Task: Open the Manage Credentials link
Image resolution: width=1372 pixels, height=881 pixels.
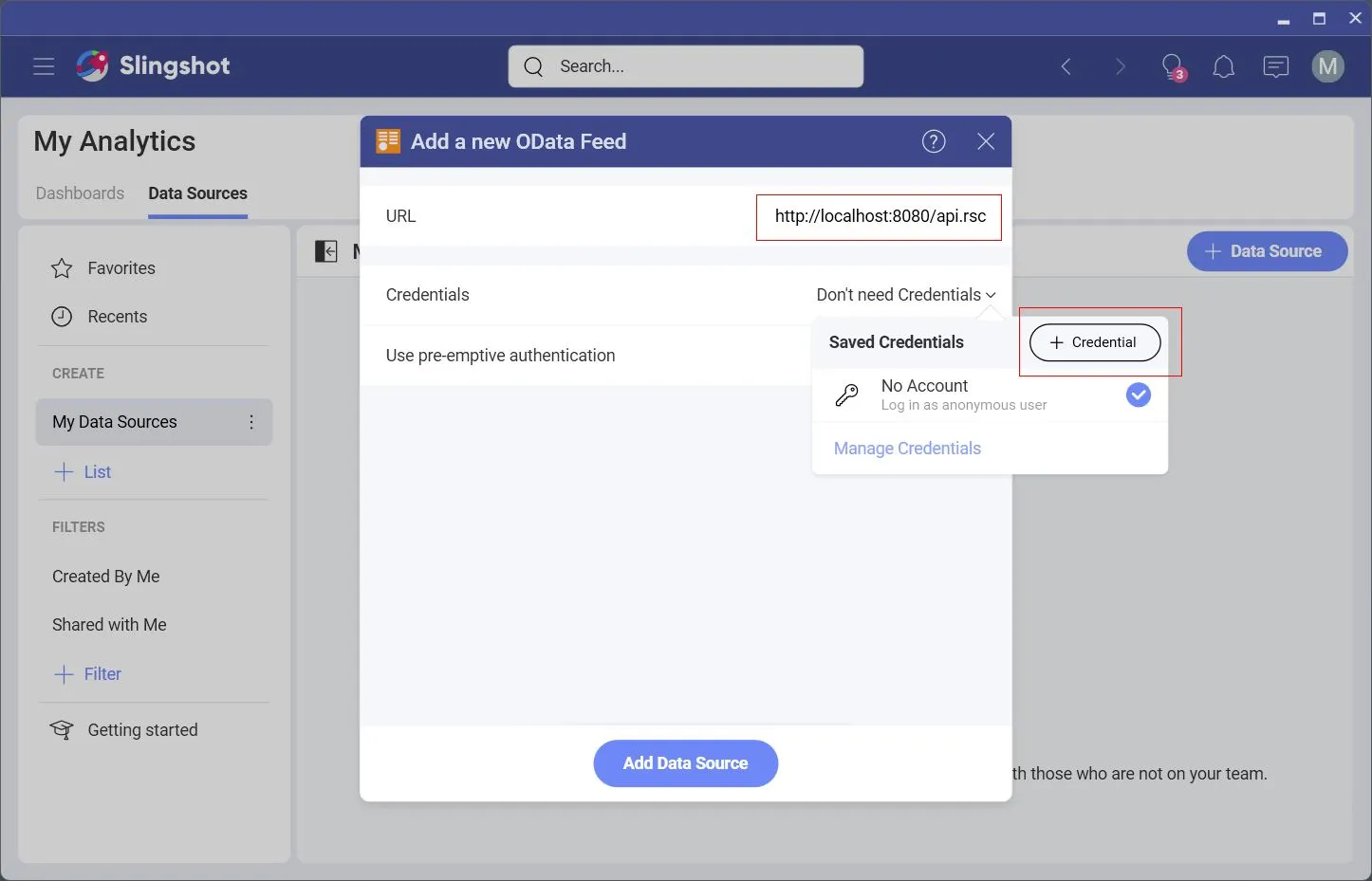Action: (x=907, y=449)
